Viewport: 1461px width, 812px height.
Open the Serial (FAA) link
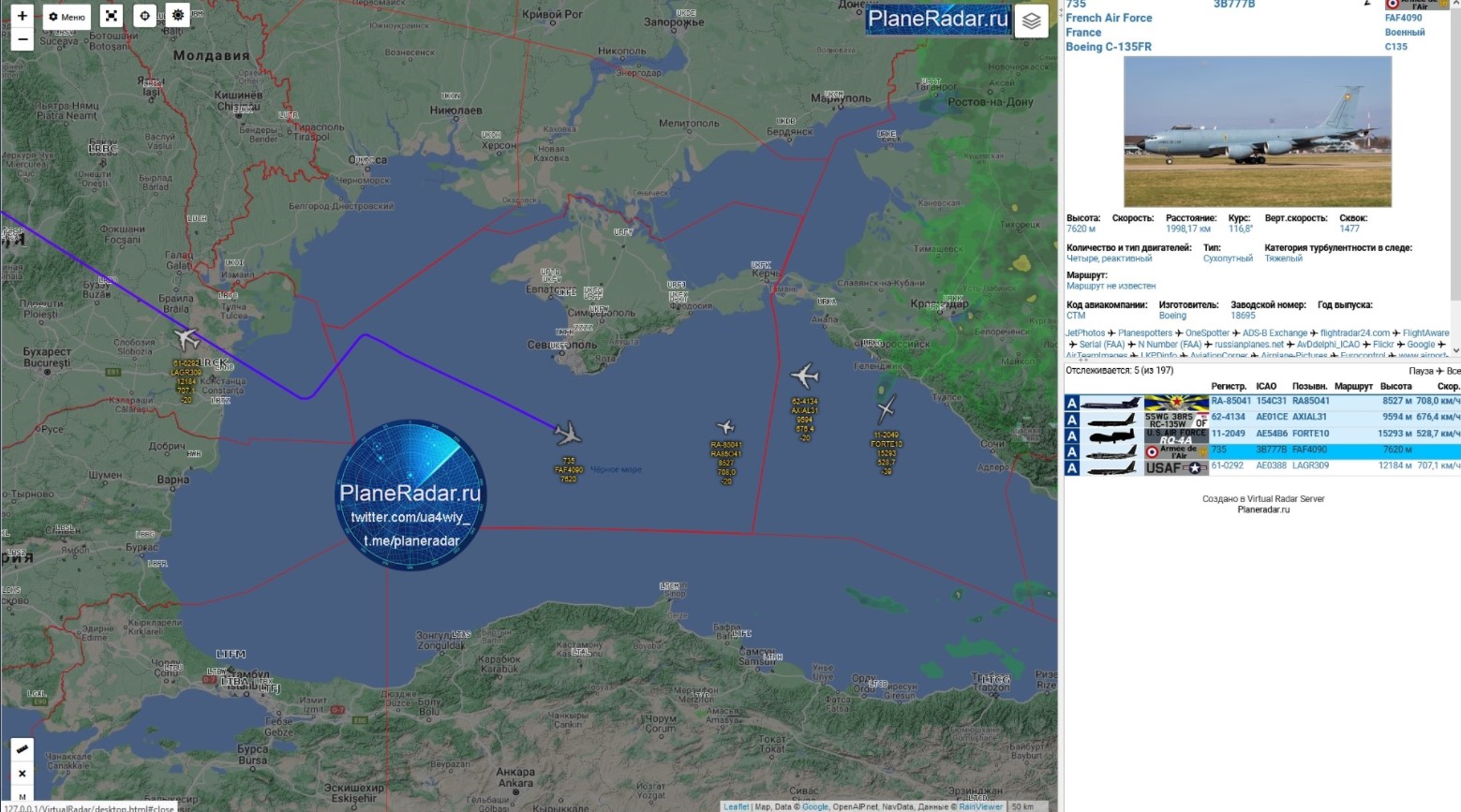point(1101,345)
